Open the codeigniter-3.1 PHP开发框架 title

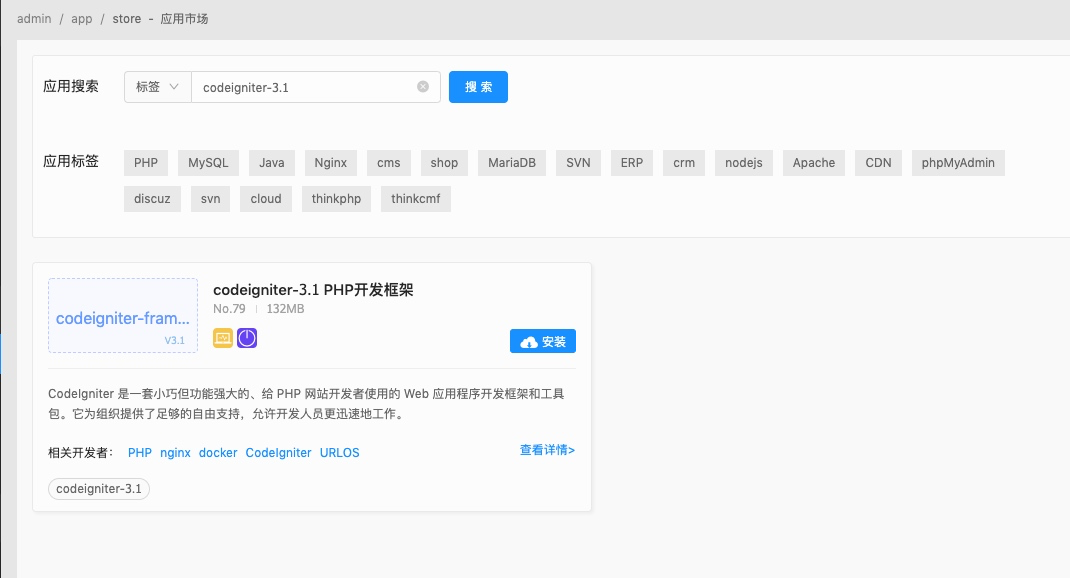pos(313,289)
